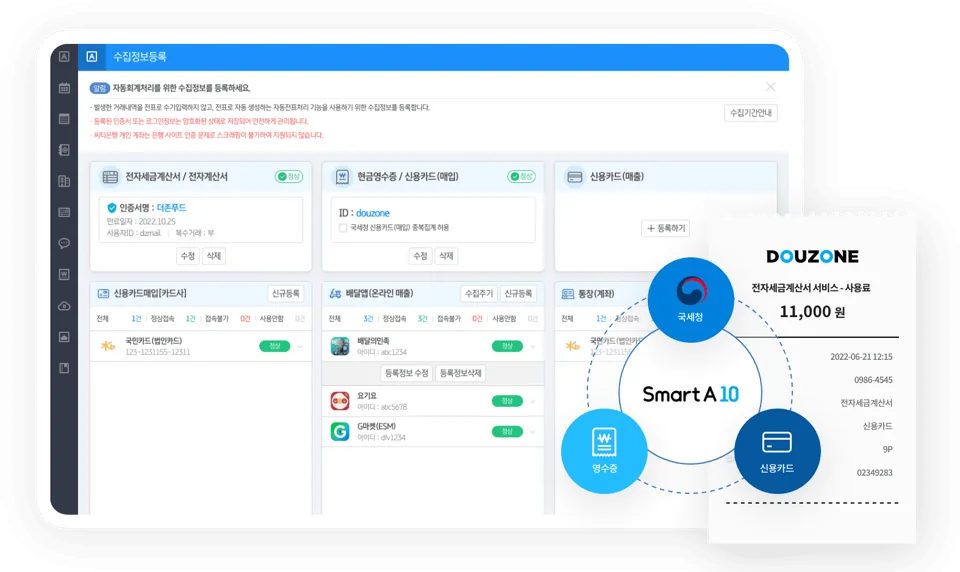Click the 전자세금계산서 card header icon
The height and width of the screenshot is (572, 960).
[110, 177]
